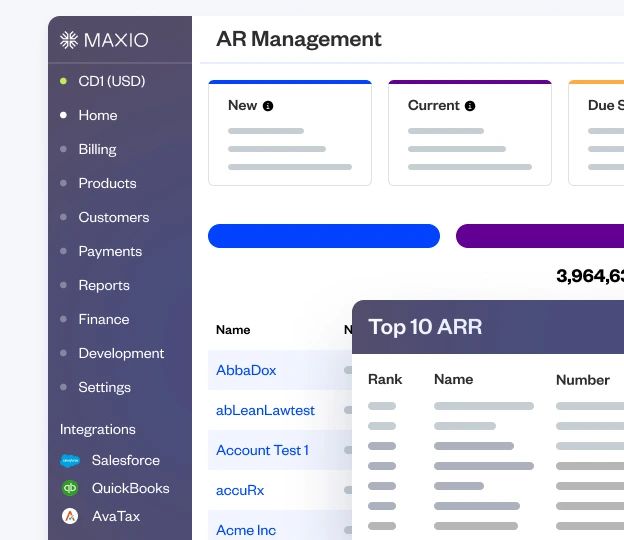Select the Current AR summary card

470,133
